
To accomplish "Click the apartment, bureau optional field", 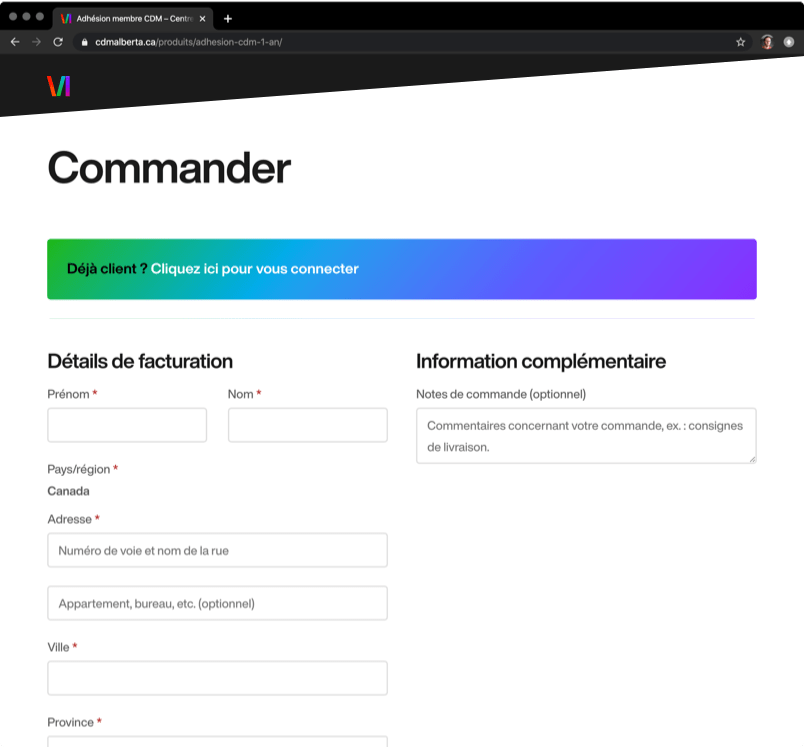I will tap(217, 603).
